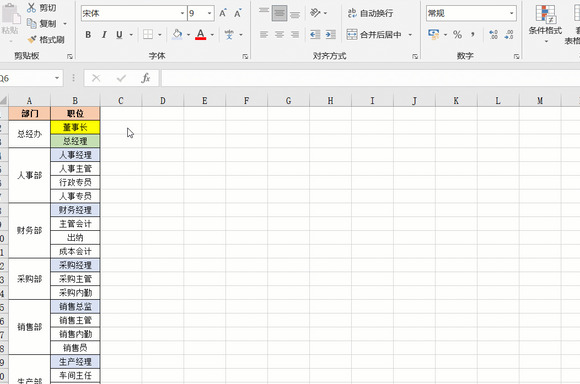Click the Accounting number format icon
Viewport: 580px width, 384px height.
pyautogui.click(x=434, y=34)
